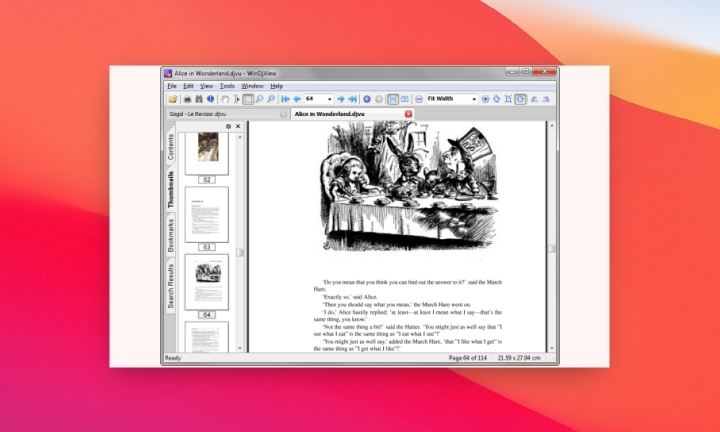Screen dimensions: 720x432
Task: Go to next page arrow
Action: pyautogui.click(x=341, y=99)
